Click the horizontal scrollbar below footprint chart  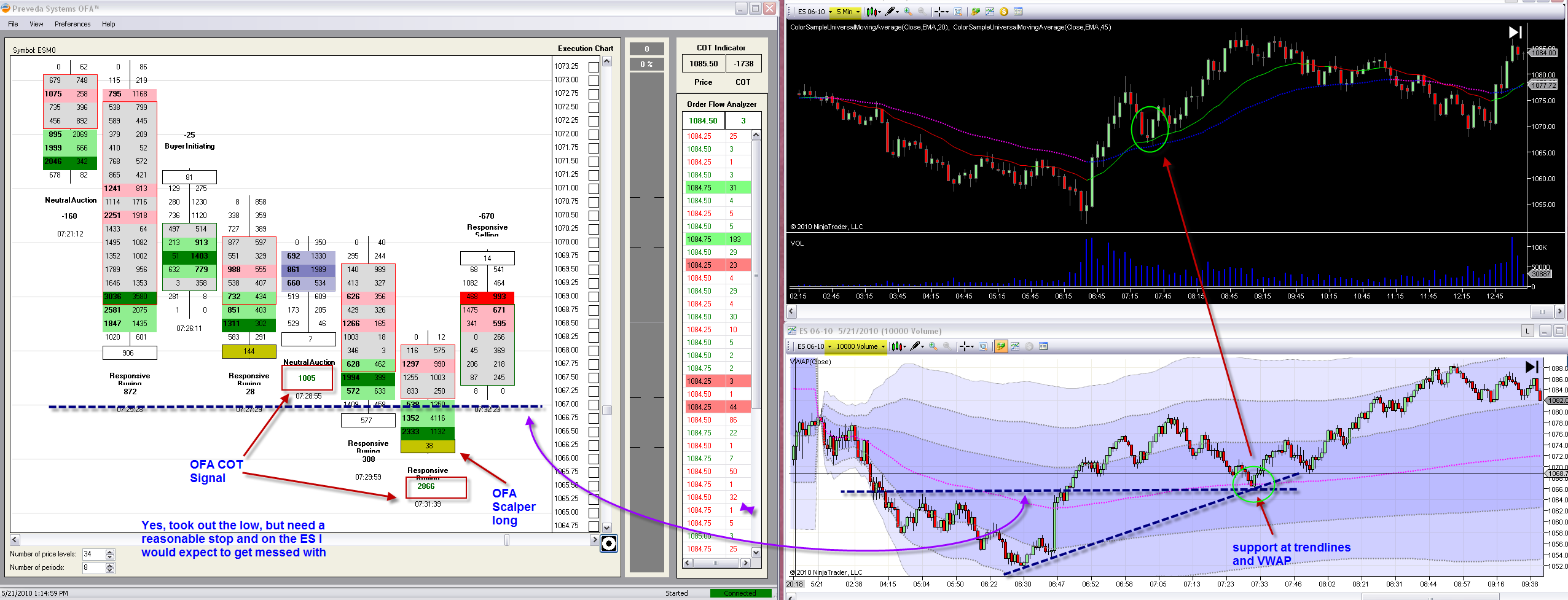pos(304,540)
